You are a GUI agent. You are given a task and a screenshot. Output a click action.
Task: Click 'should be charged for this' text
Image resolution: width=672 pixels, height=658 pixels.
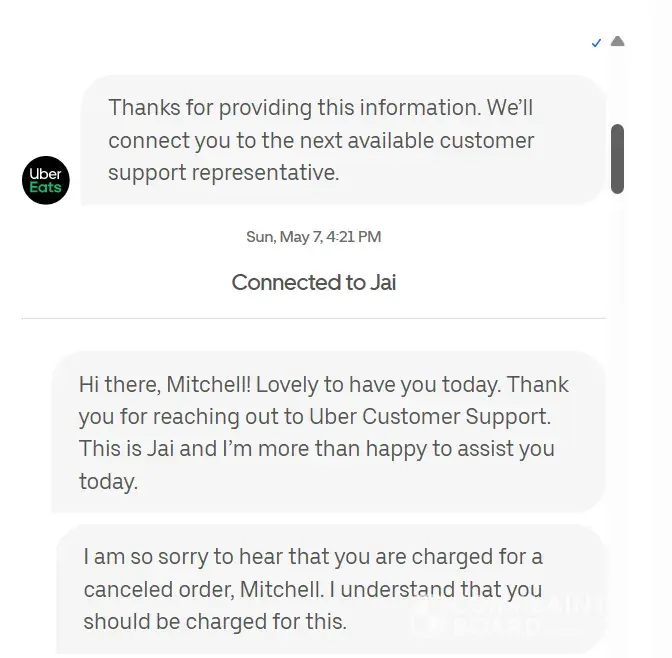(x=214, y=621)
